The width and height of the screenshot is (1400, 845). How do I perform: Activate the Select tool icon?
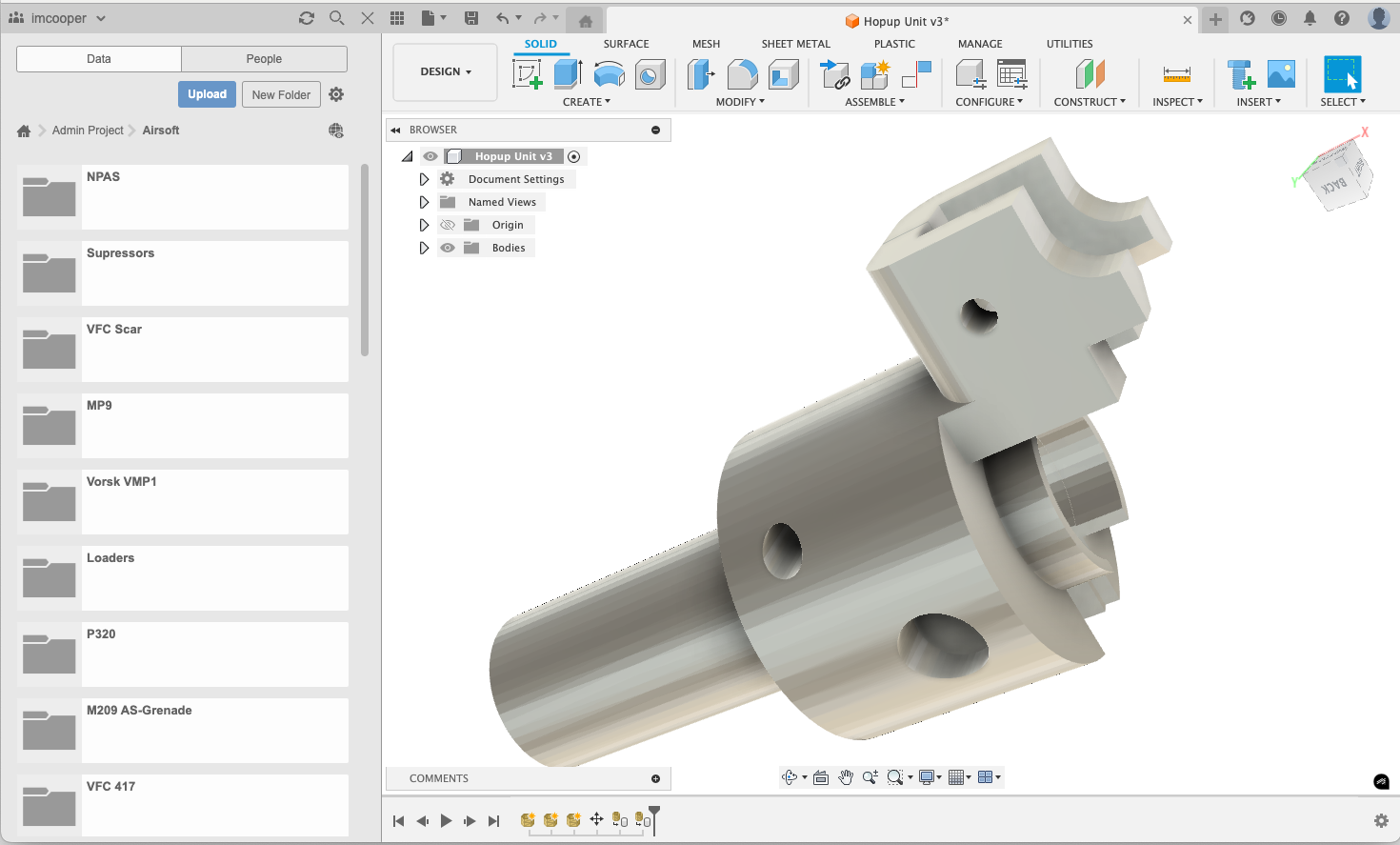pos(1343,73)
